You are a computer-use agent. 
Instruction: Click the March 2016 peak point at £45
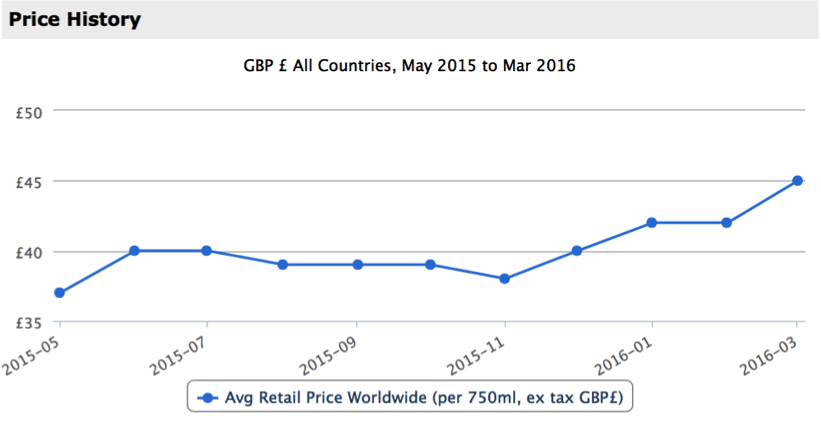point(797,181)
